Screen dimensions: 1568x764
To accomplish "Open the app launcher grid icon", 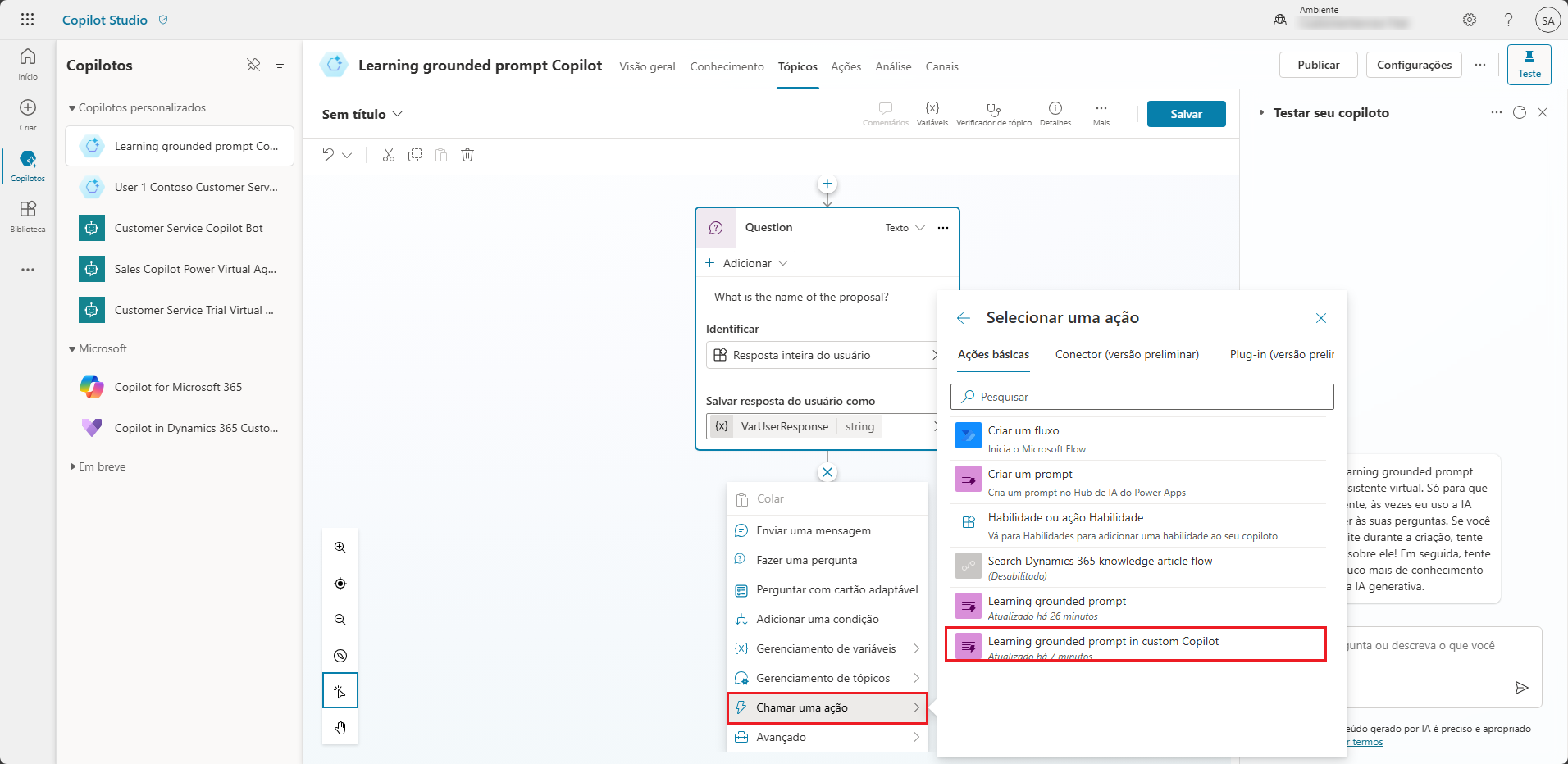I will (27, 20).
